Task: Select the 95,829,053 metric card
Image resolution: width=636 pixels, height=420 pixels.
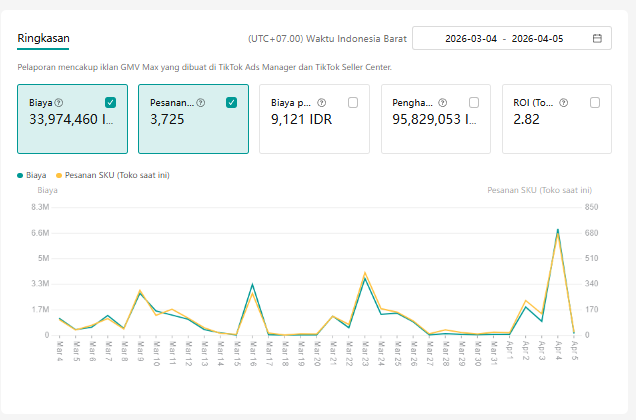Action: tap(436, 119)
